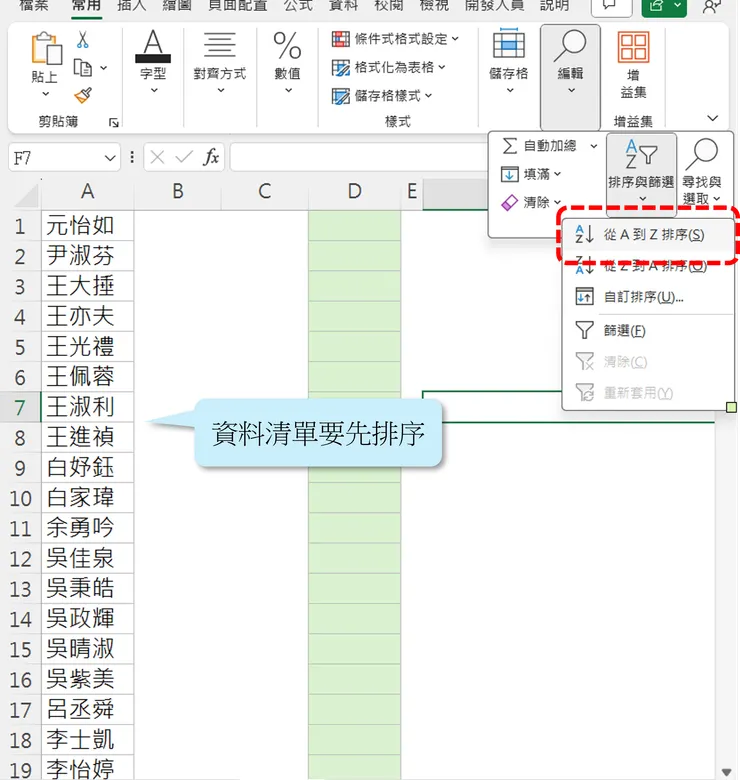Screen dimensions: 740x780
Task: Open the 數值 number format group
Action: 287,61
